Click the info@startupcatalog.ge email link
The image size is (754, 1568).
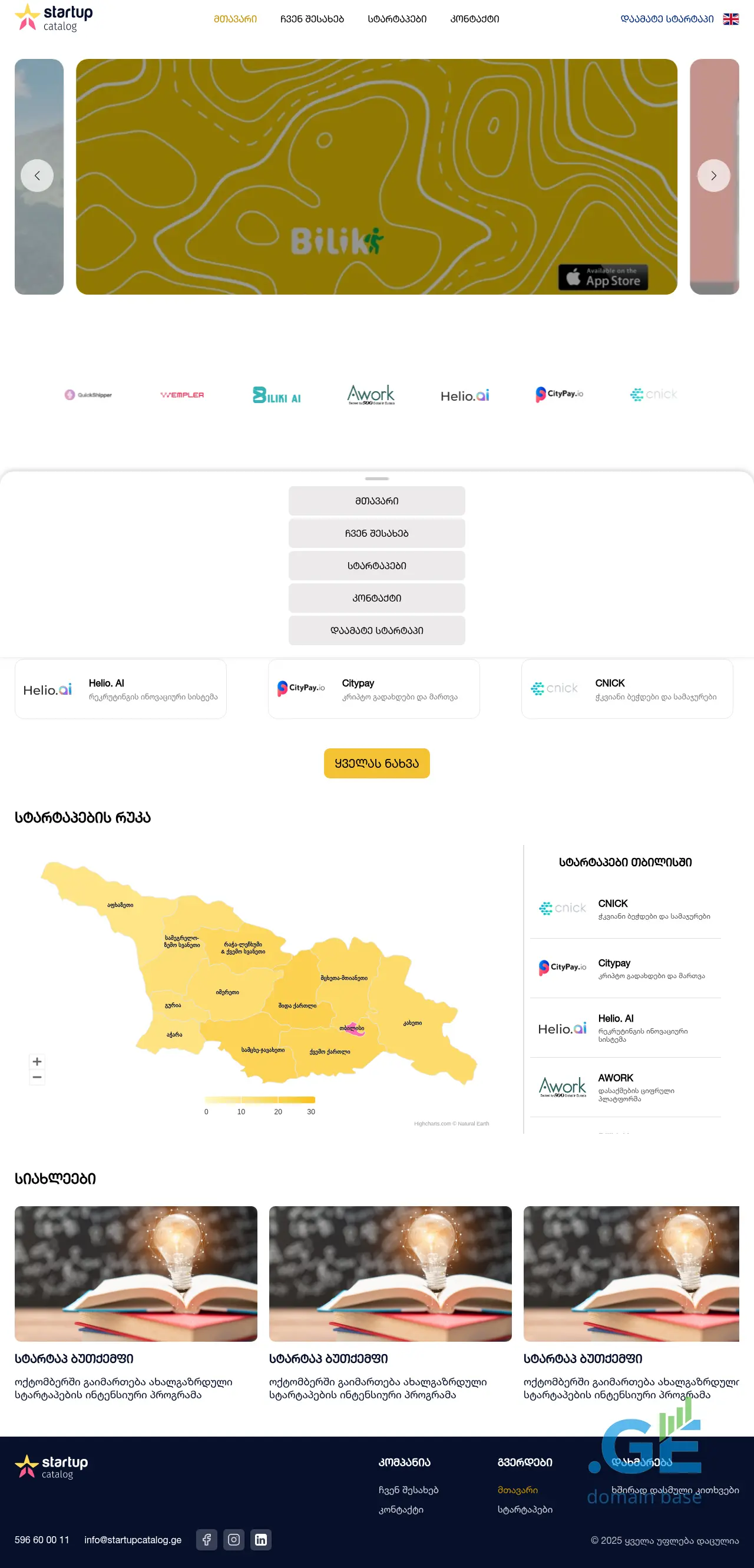(x=133, y=1539)
